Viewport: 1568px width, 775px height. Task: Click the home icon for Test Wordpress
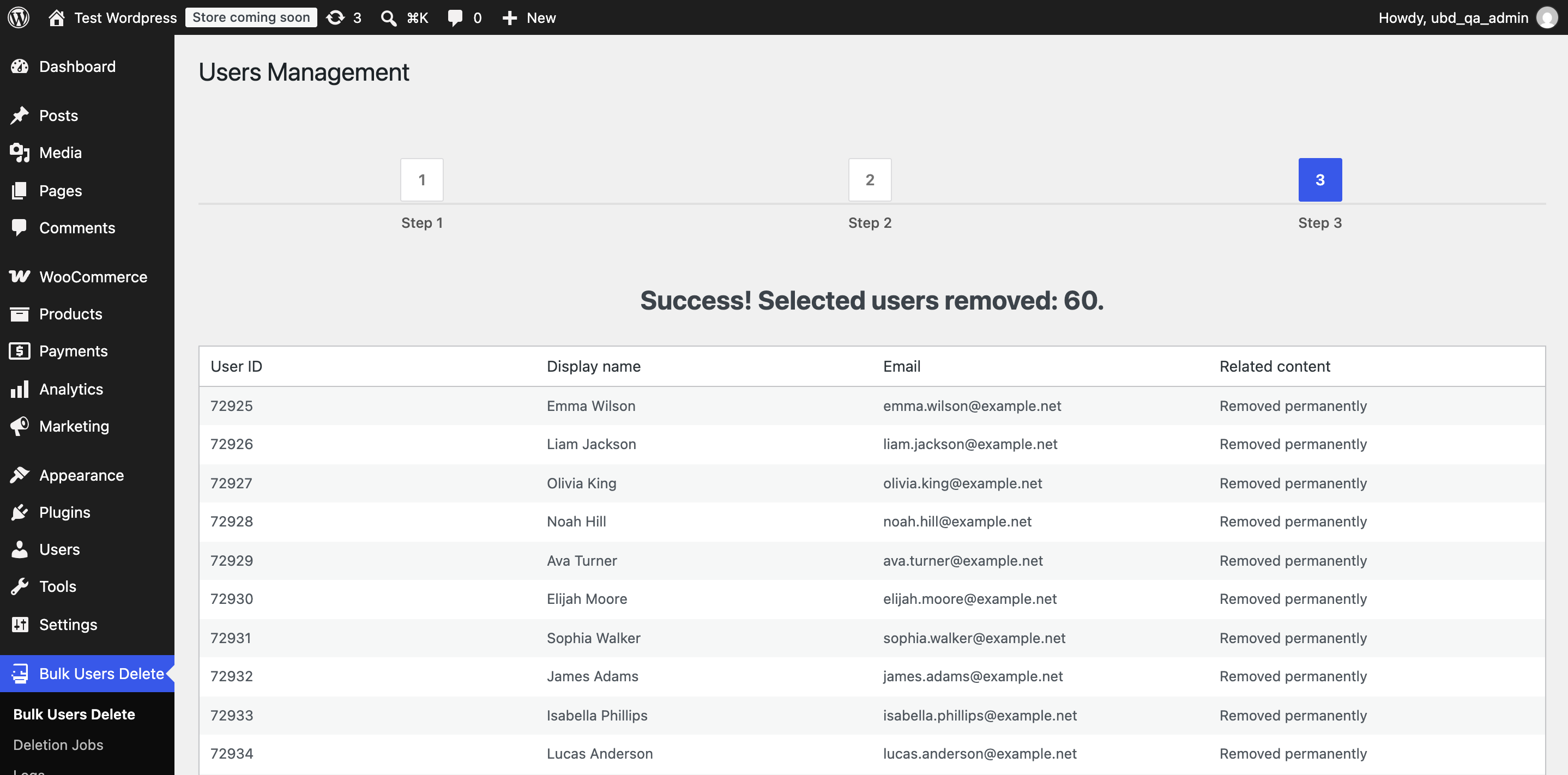click(57, 17)
